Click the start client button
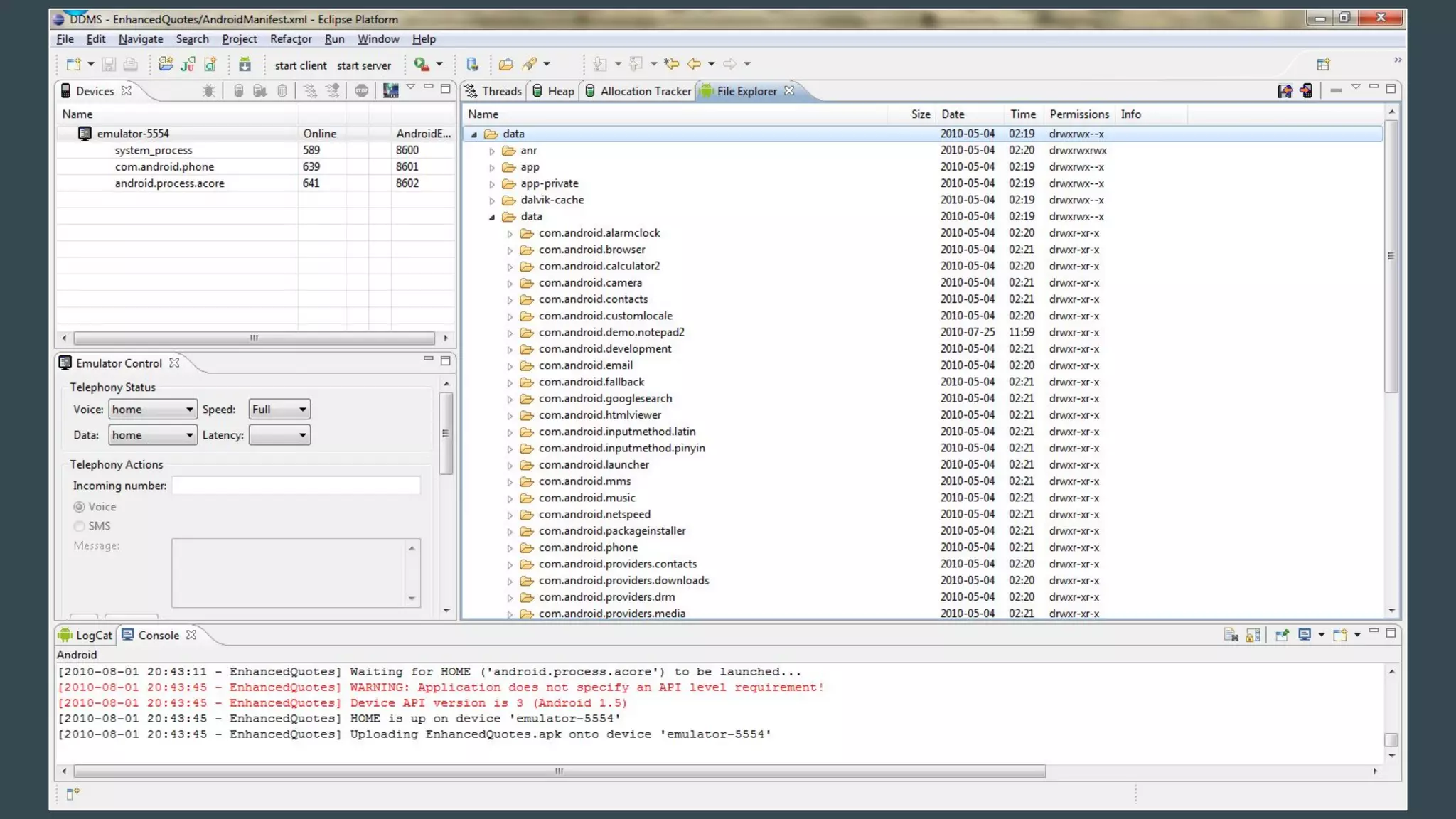This screenshot has width=1456, height=819. [x=301, y=65]
